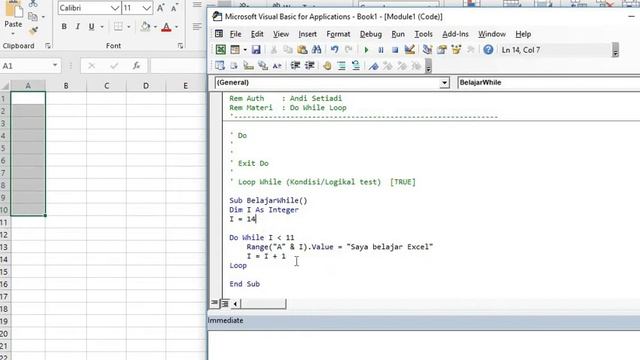Save the workbook from VBA toolbar

coord(256,50)
